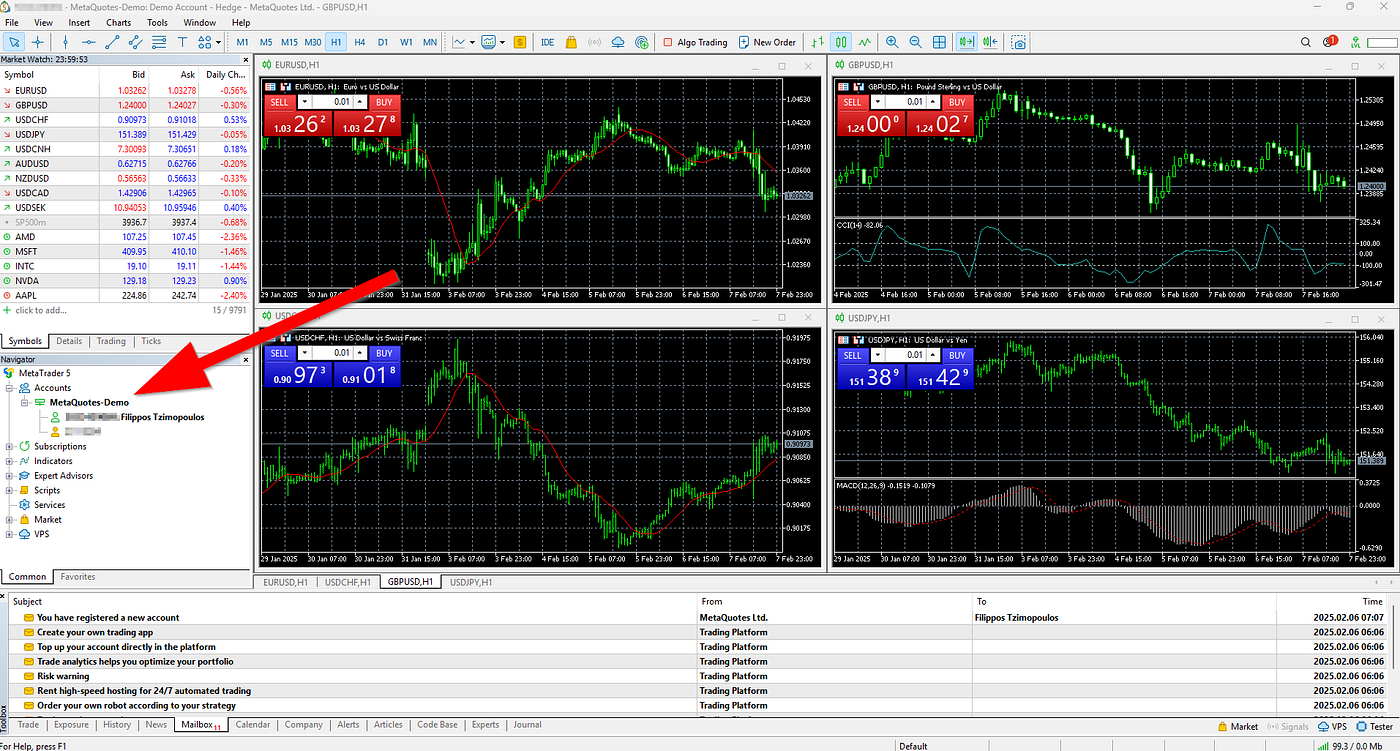The image size is (1400, 751).
Task: Switch chart to bar chart
Action: pos(819,42)
